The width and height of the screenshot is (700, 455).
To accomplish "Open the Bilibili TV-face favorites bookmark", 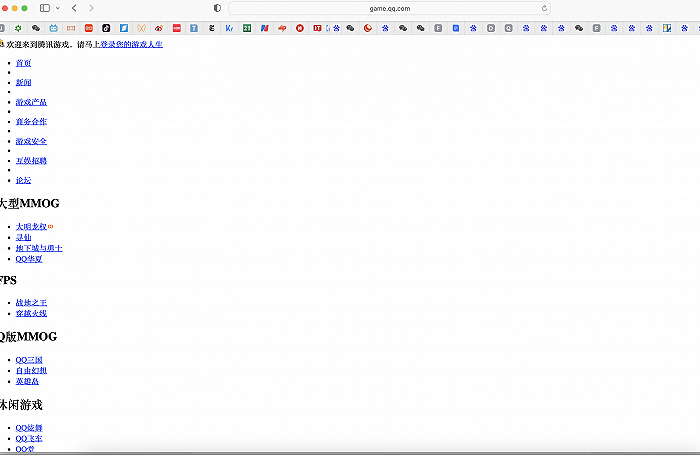I will (x=54, y=28).
